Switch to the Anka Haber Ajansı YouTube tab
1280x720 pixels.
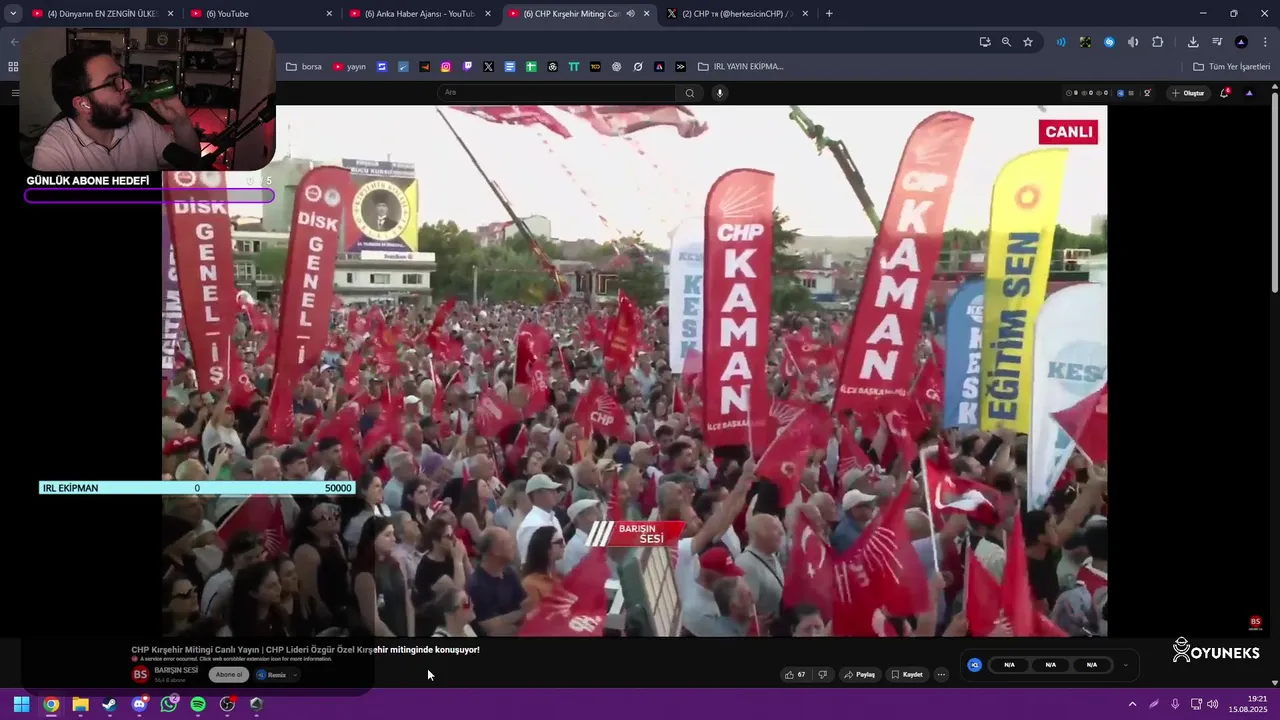(x=420, y=14)
